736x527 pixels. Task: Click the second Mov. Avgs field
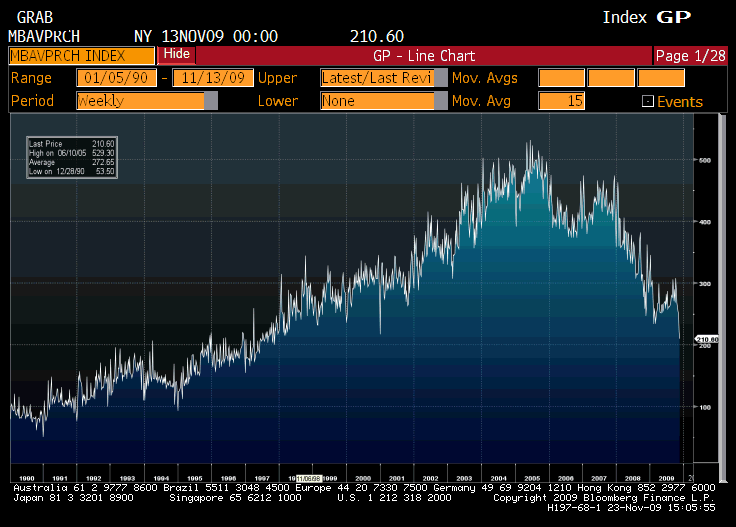point(611,78)
